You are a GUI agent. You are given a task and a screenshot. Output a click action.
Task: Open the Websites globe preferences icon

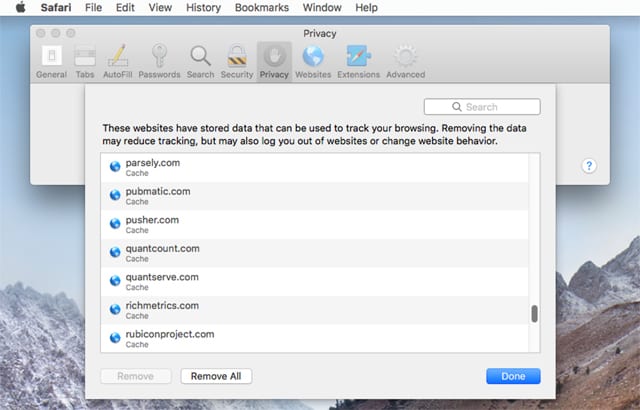(313, 59)
